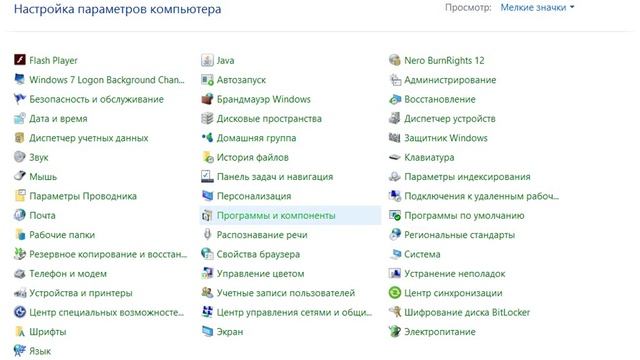The image size is (640, 360).
Task: Click the Устройства и принтеры icon
Action: point(20,293)
